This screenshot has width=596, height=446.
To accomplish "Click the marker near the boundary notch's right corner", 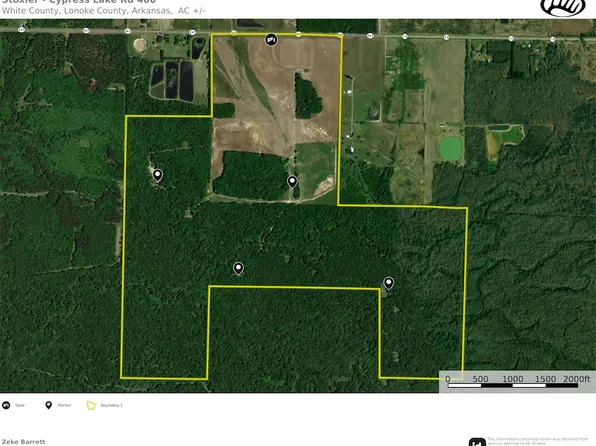I will (x=388, y=283).
